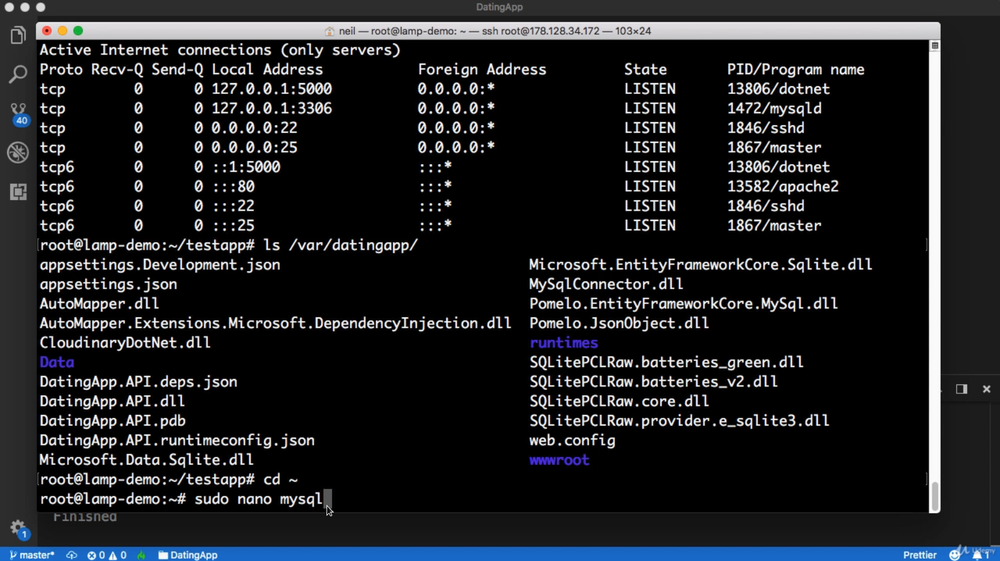Open the Search view in activity bar

coord(18,74)
